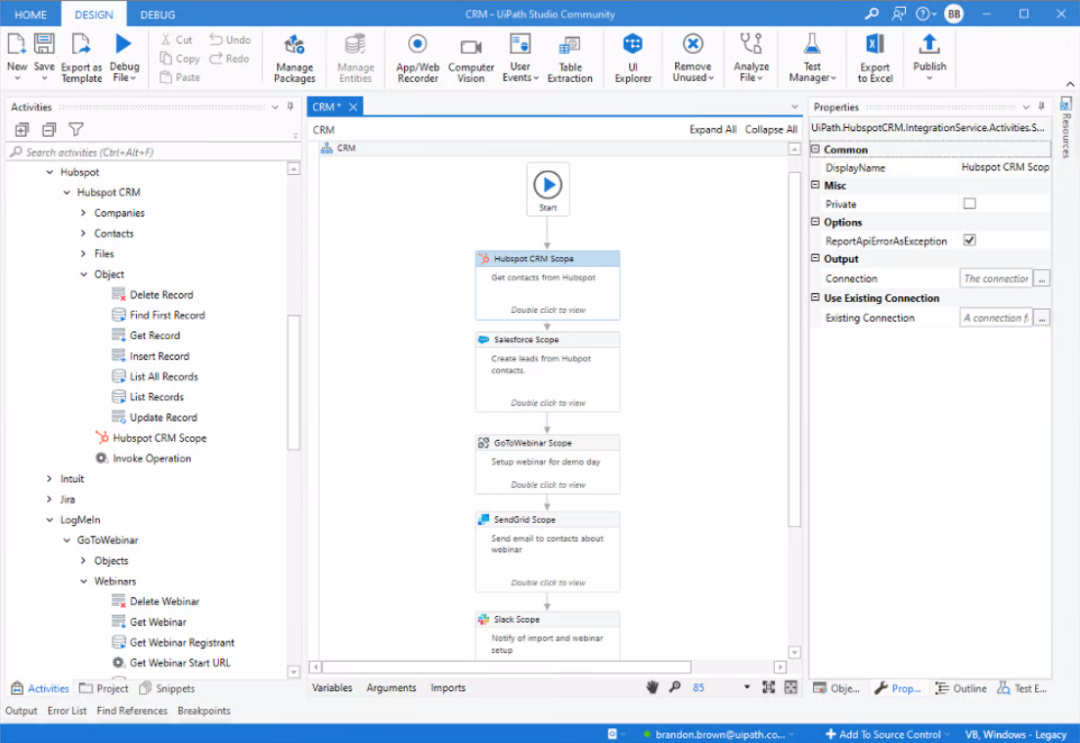Click Collapse all icon in Activities panel
This screenshot has width=1080, height=743.
click(x=49, y=129)
